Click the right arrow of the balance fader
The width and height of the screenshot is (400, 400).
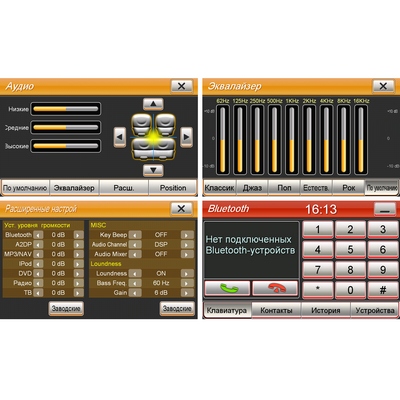point(186,137)
